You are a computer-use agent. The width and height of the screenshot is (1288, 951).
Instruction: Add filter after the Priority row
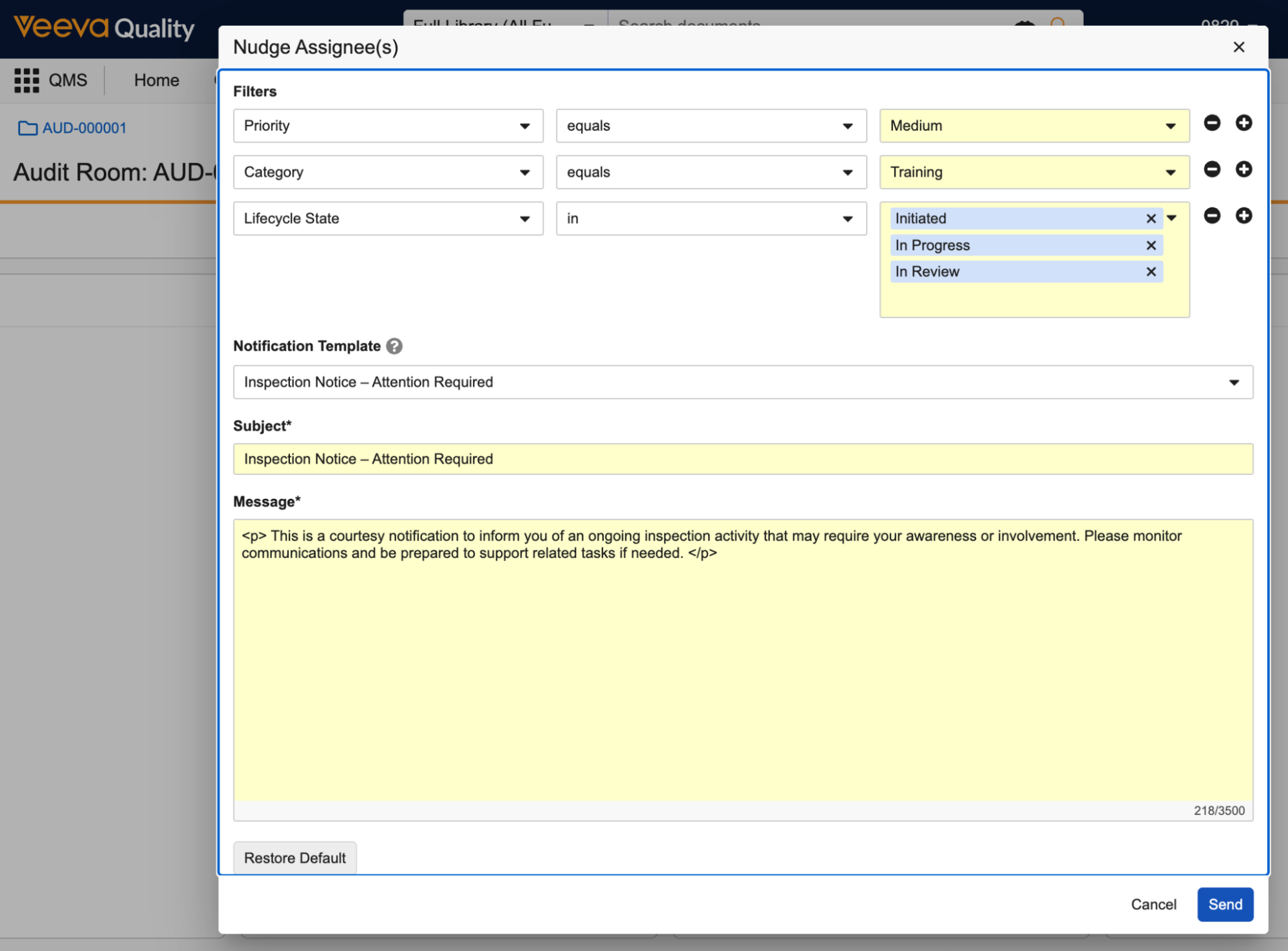tap(1243, 123)
